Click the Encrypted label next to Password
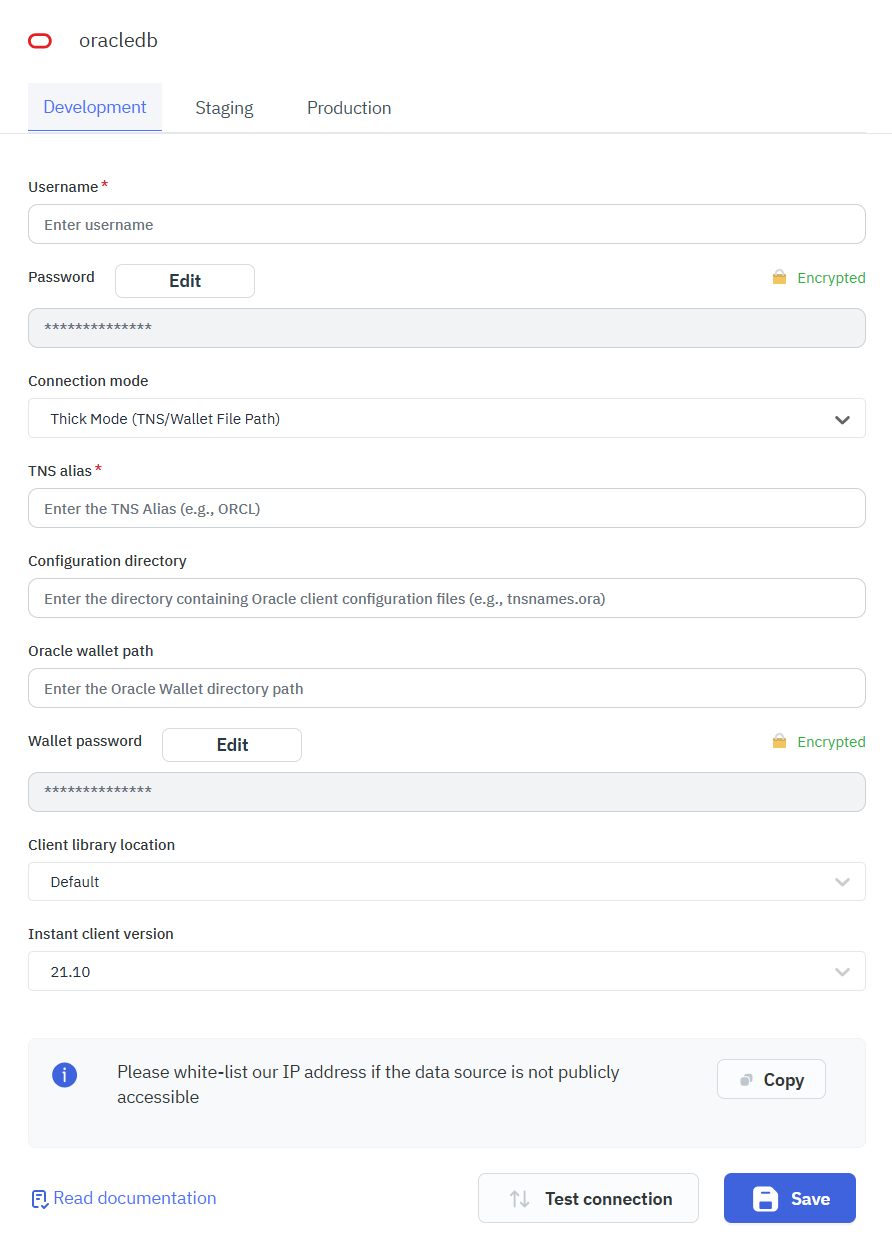The height and width of the screenshot is (1254, 892). coord(831,278)
